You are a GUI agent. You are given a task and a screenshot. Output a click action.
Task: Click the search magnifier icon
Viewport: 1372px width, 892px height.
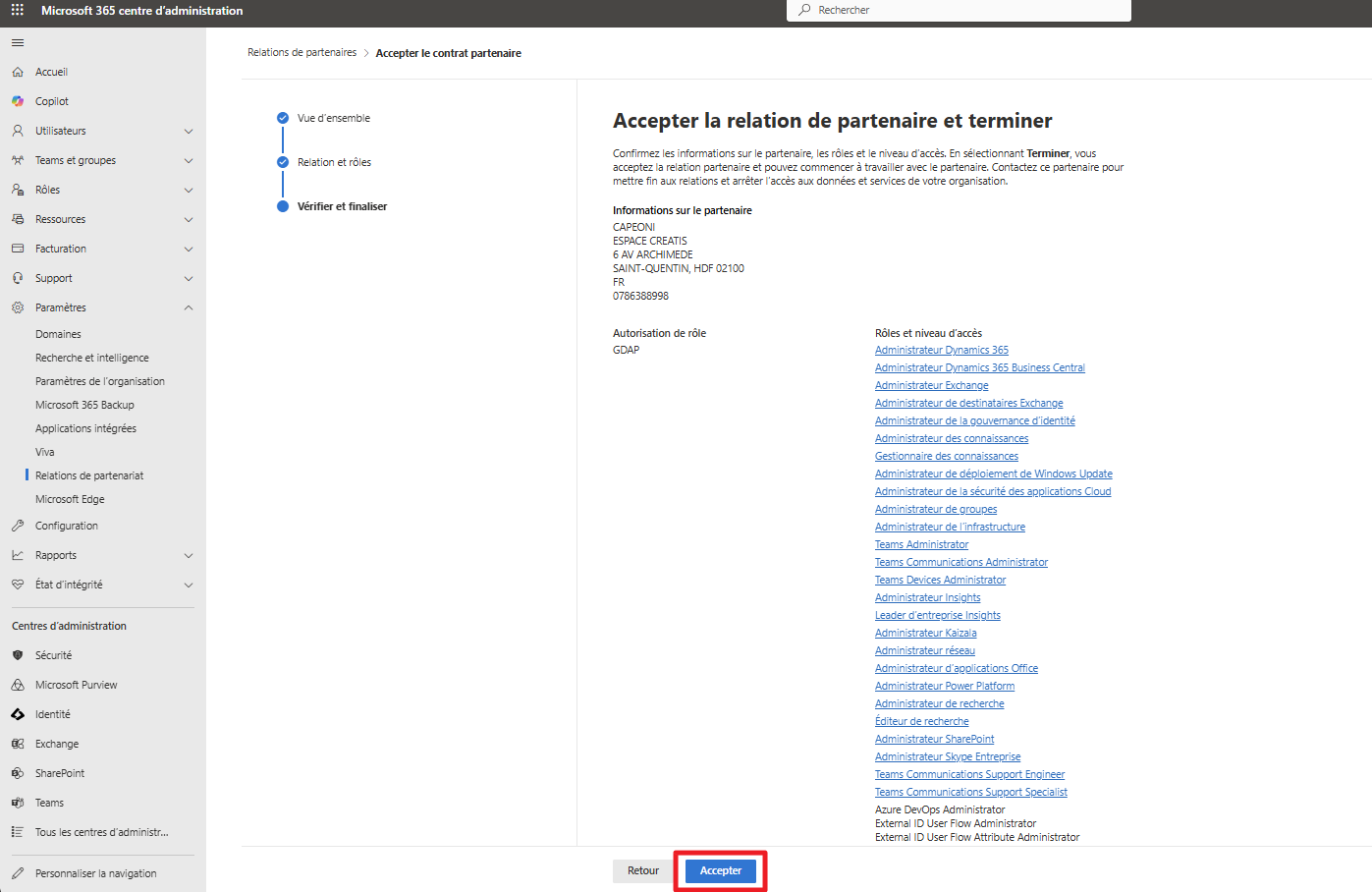tap(805, 10)
